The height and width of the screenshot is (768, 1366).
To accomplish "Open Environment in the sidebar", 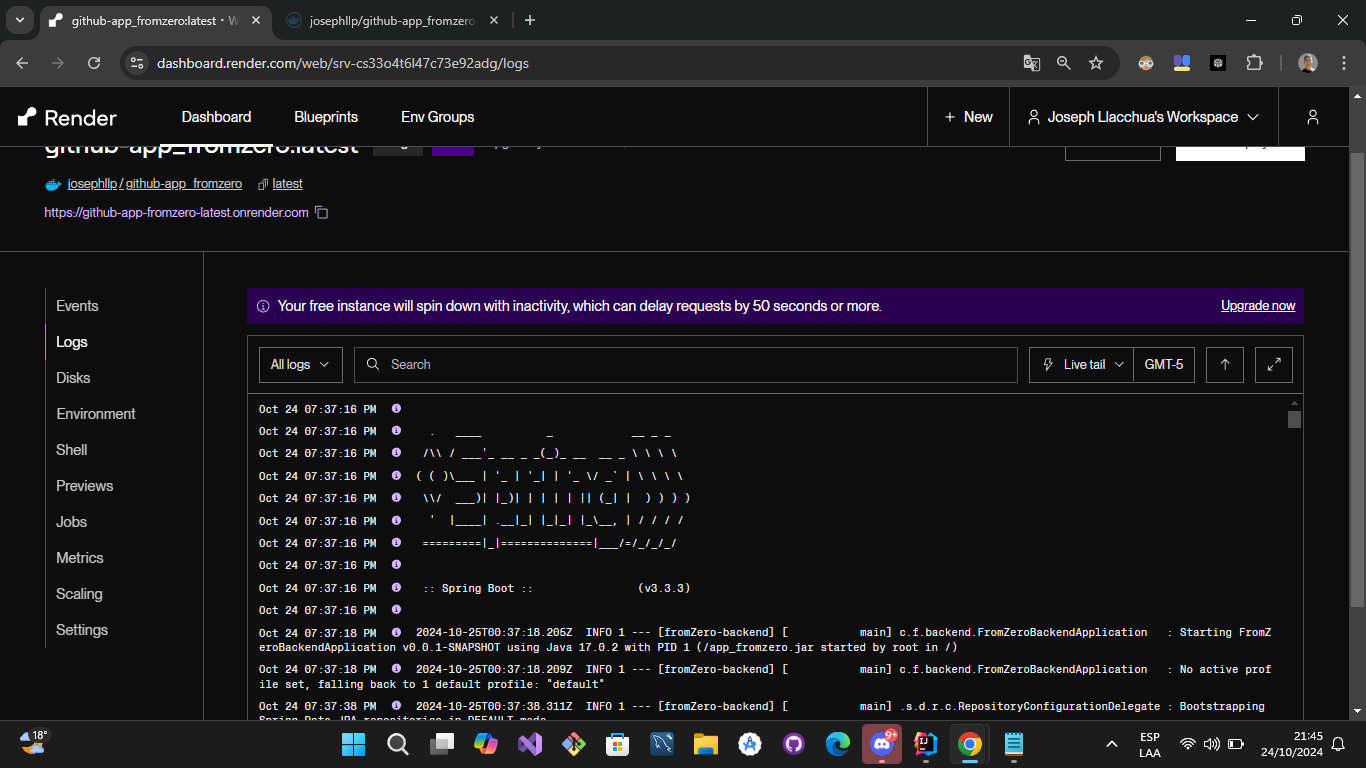I will tap(96, 414).
